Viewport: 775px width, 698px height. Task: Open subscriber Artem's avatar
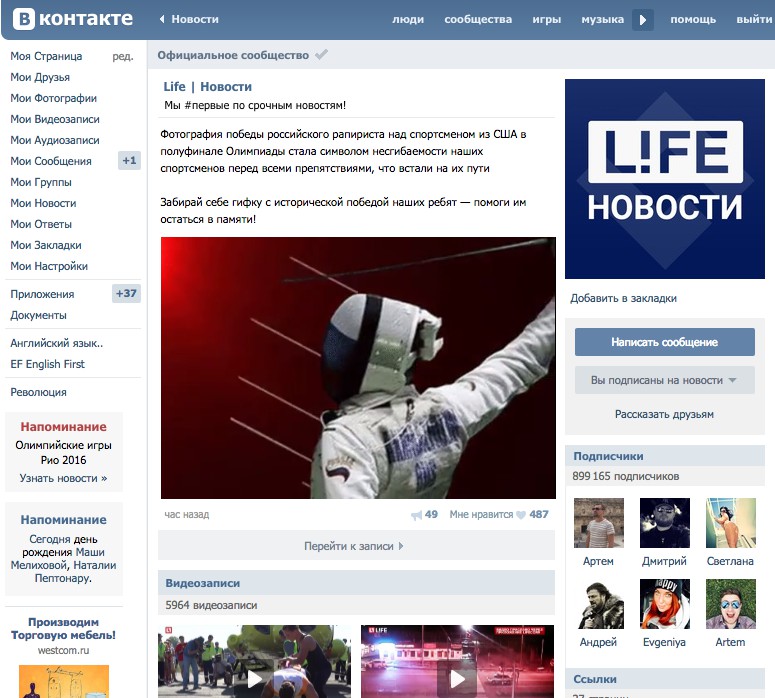point(731,604)
